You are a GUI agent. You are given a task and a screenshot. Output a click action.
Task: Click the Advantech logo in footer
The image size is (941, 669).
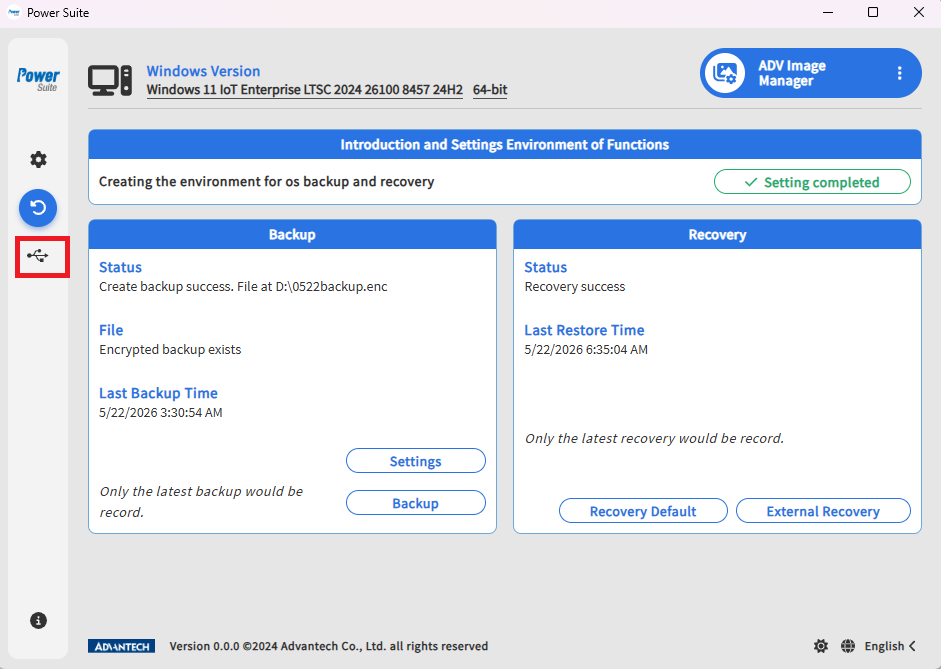[x=122, y=646]
